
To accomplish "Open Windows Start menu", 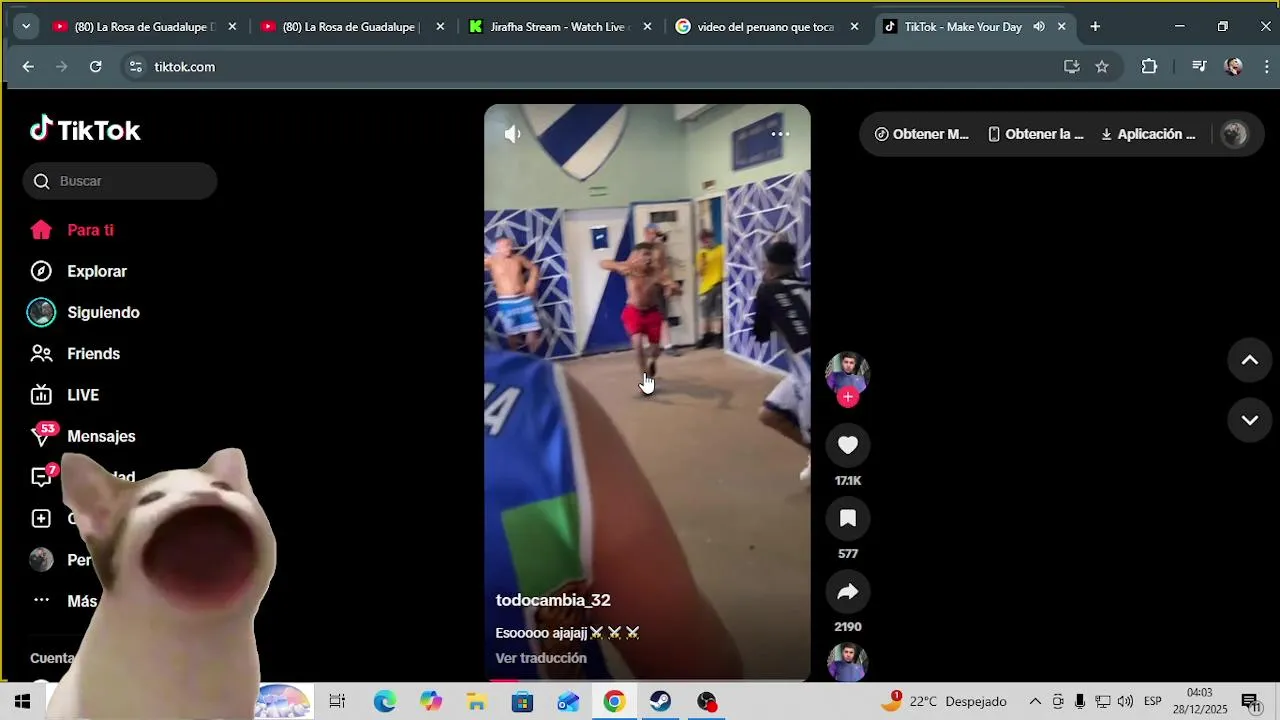I will (x=22, y=702).
